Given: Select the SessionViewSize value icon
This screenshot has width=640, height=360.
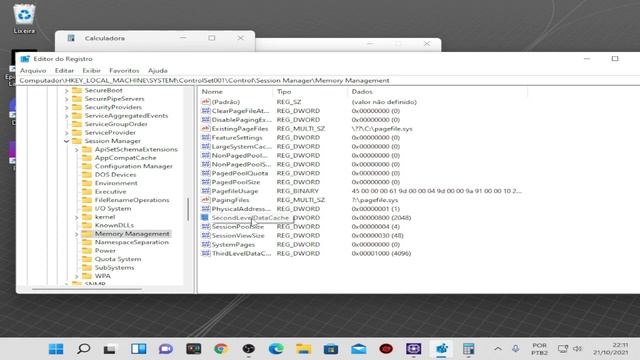Looking at the screenshot, I should pyautogui.click(x=206, y=236).
